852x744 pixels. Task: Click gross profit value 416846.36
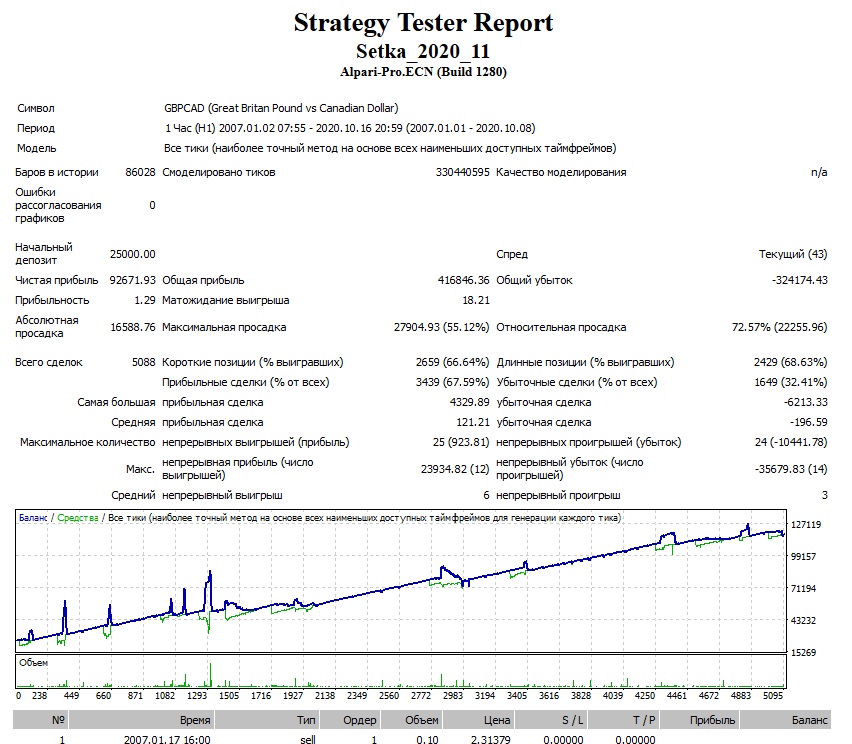[x=463, y=280]
